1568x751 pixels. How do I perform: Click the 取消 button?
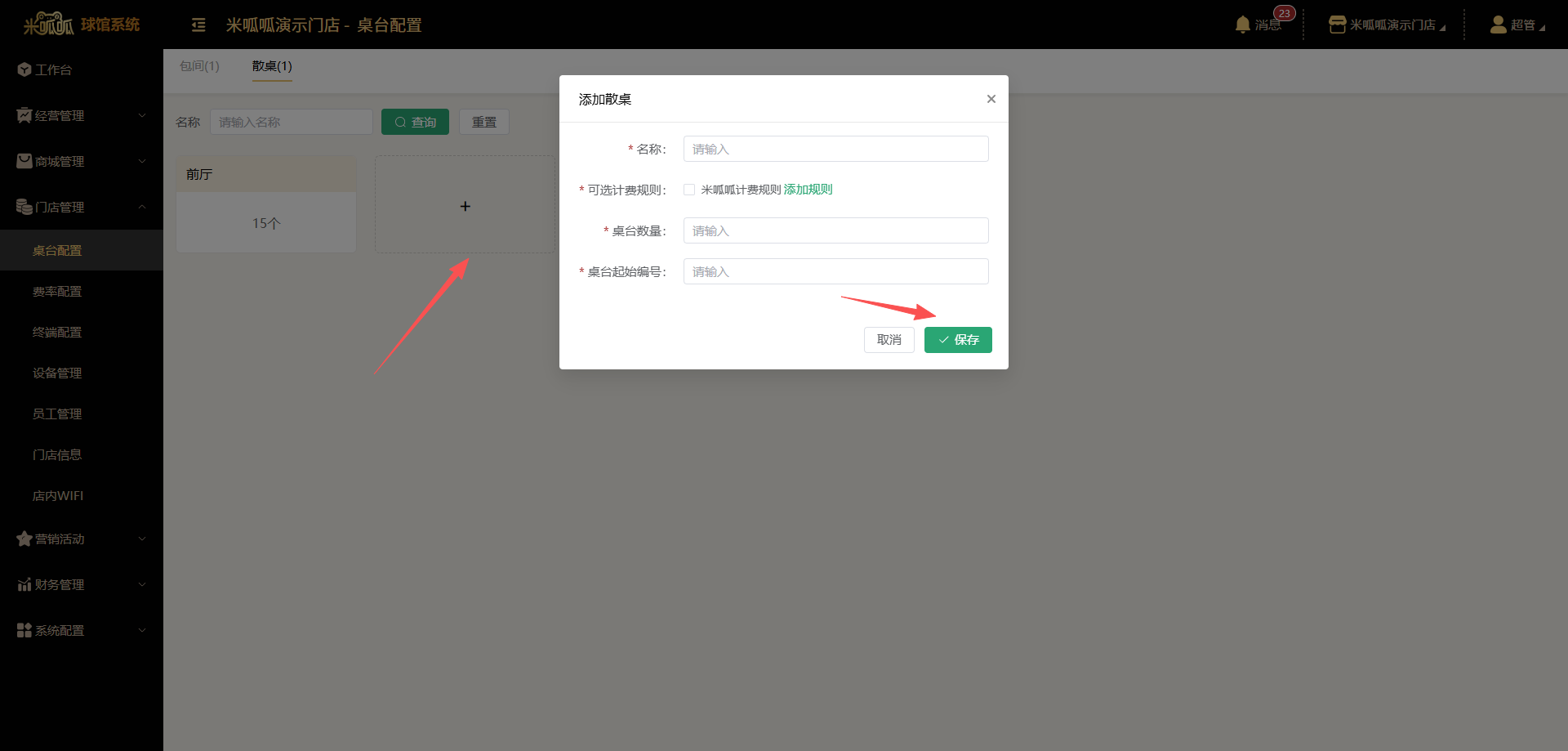(889, 340)
